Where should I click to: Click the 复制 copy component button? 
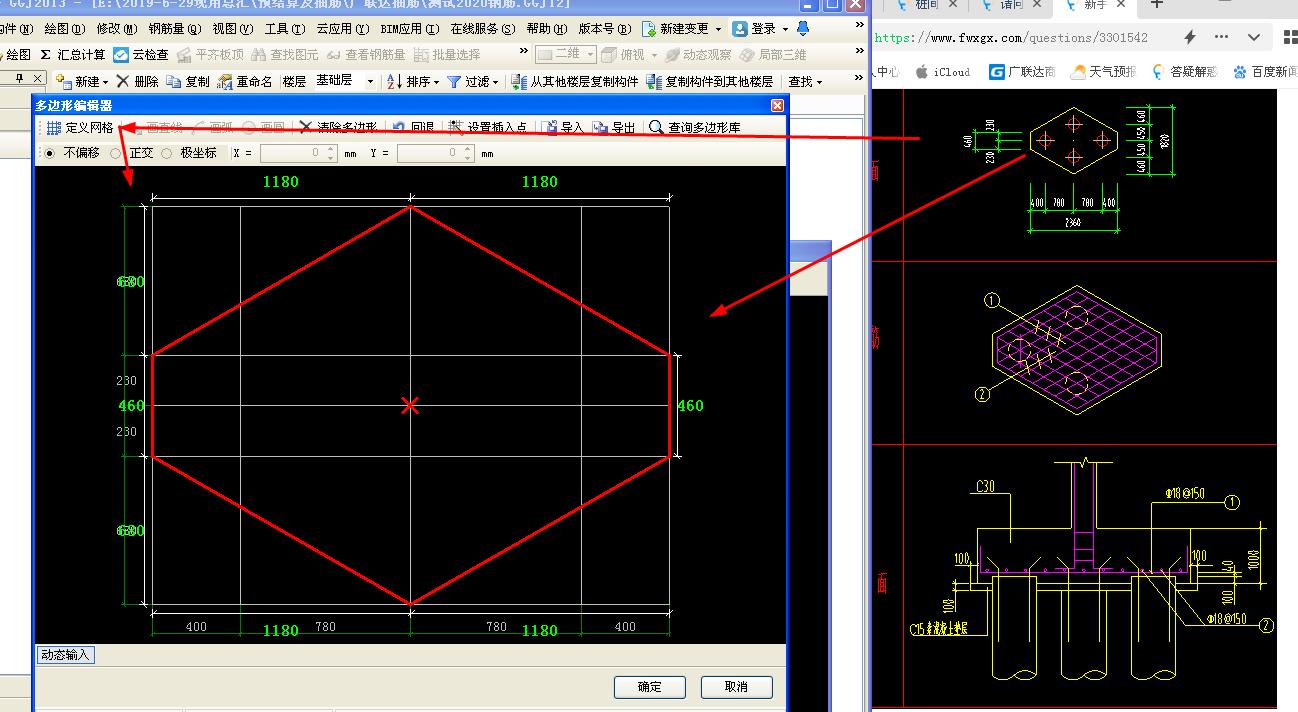tap(188, 81)
